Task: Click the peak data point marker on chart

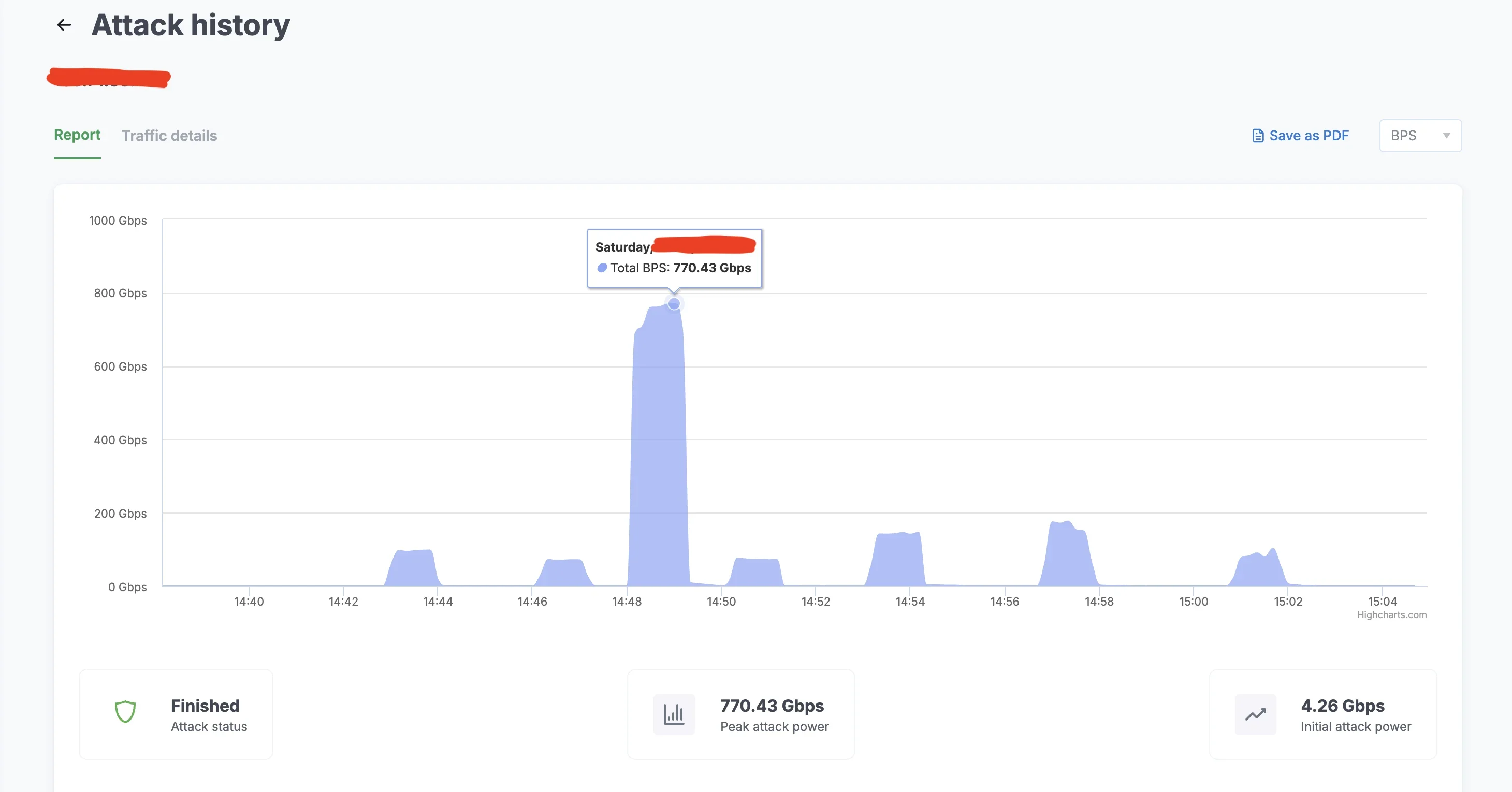Action: (674, 304)
